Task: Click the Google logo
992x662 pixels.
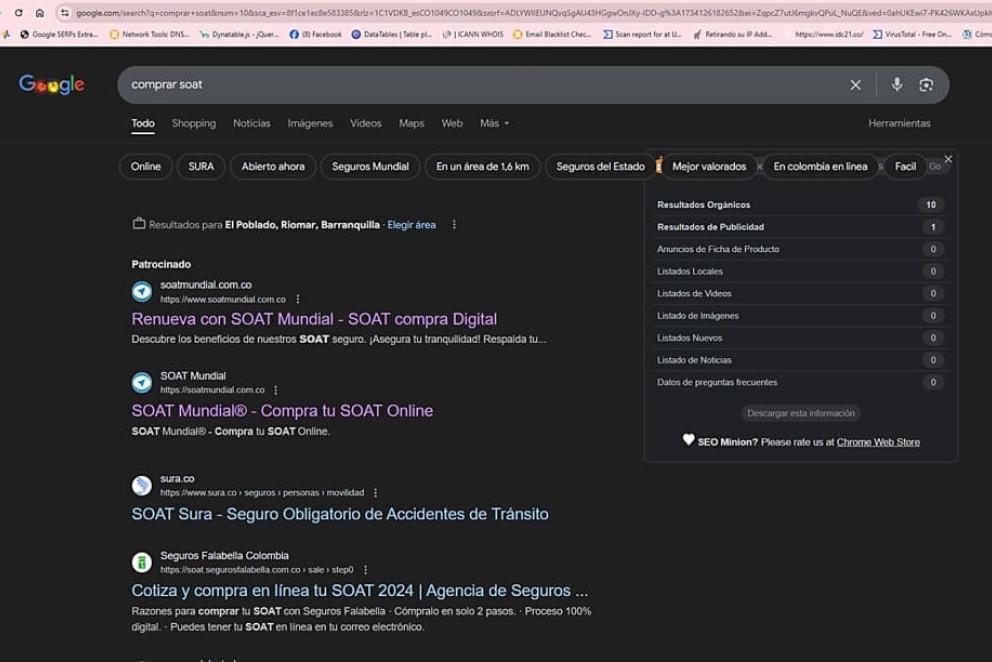Action: (x=51, y=84)
